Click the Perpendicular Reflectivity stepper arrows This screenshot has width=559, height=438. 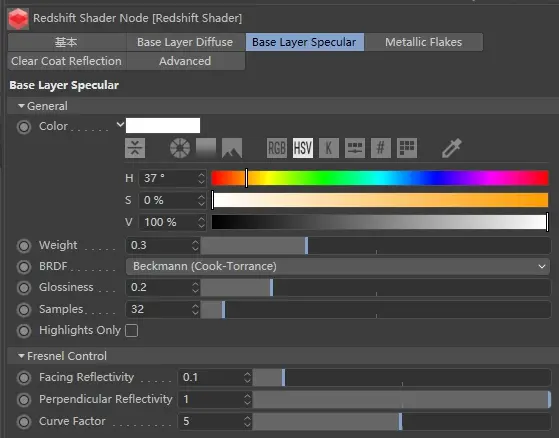coord(247,400)
